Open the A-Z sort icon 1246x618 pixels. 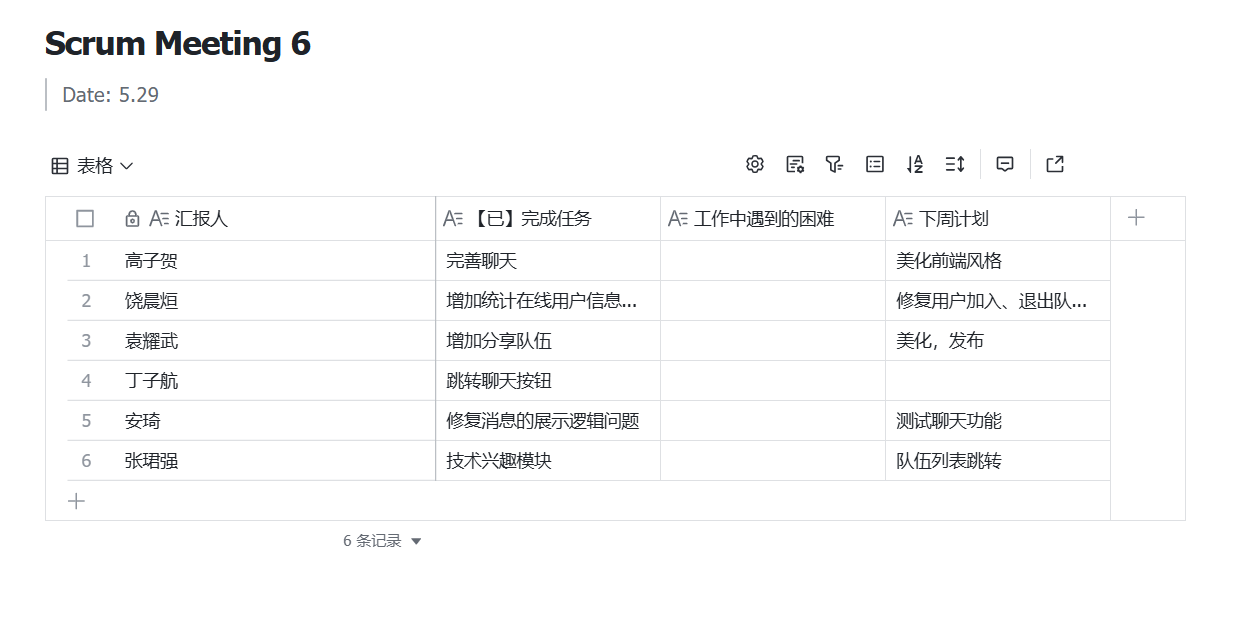tap(915, 165)
